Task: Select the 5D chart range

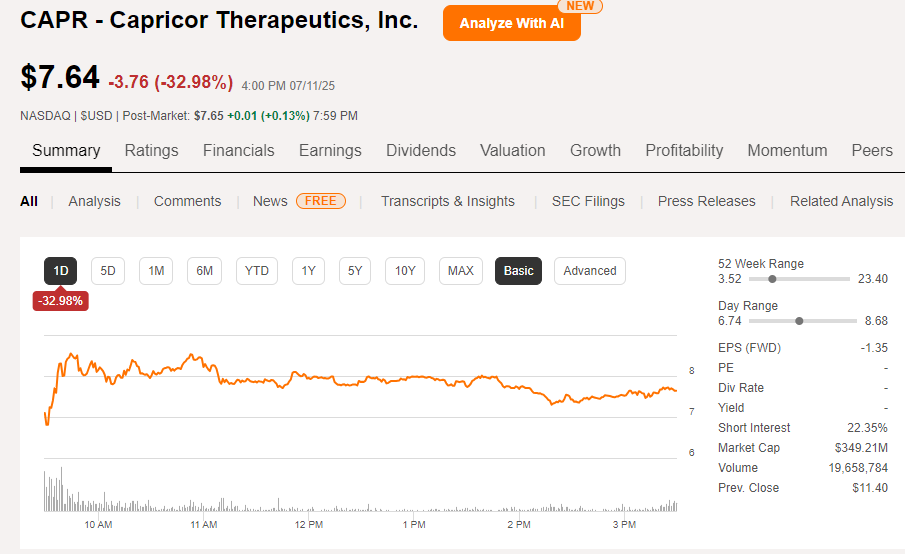Action: pyautogui.click(x=108, y=271)
